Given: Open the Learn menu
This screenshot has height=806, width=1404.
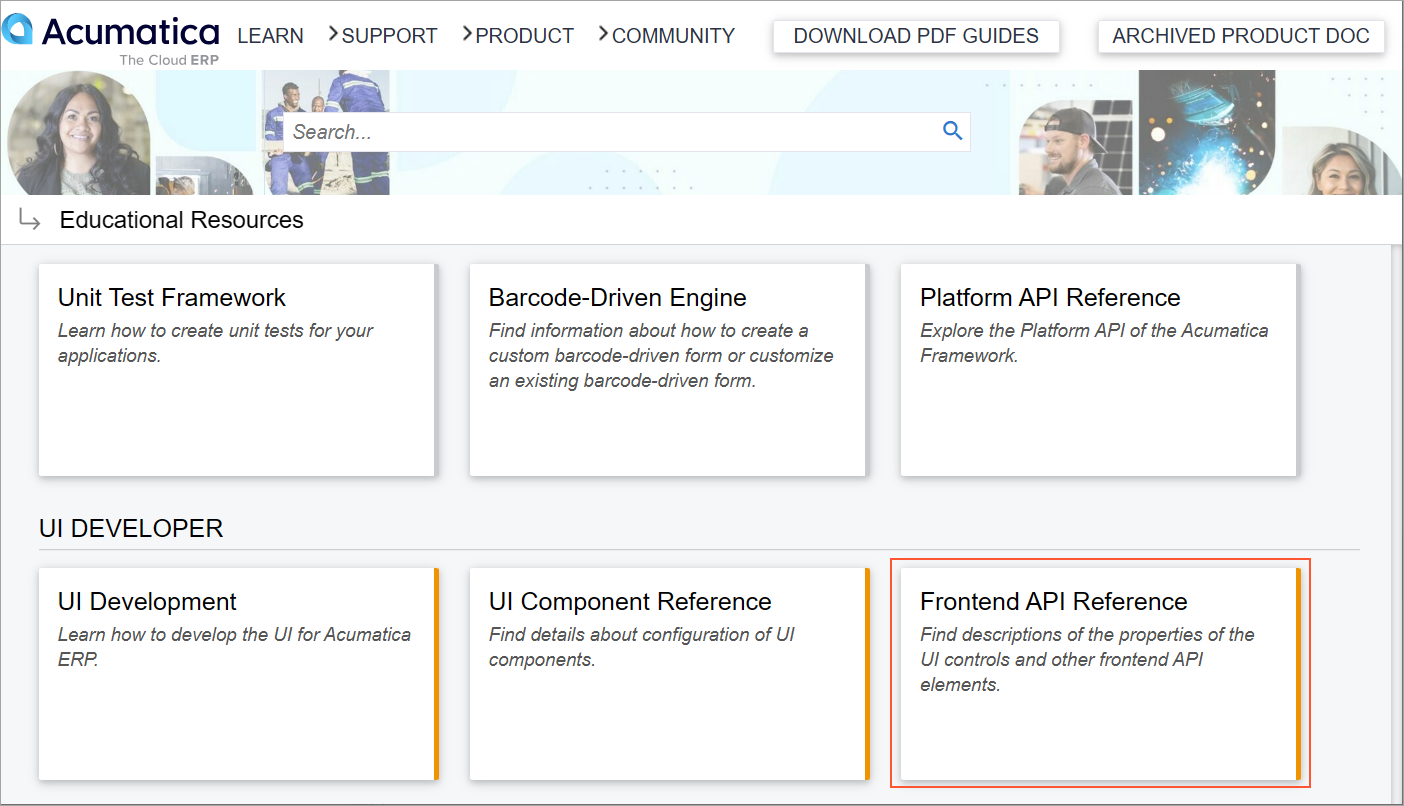Looking at the screenshot, I should tap(270, 36).
